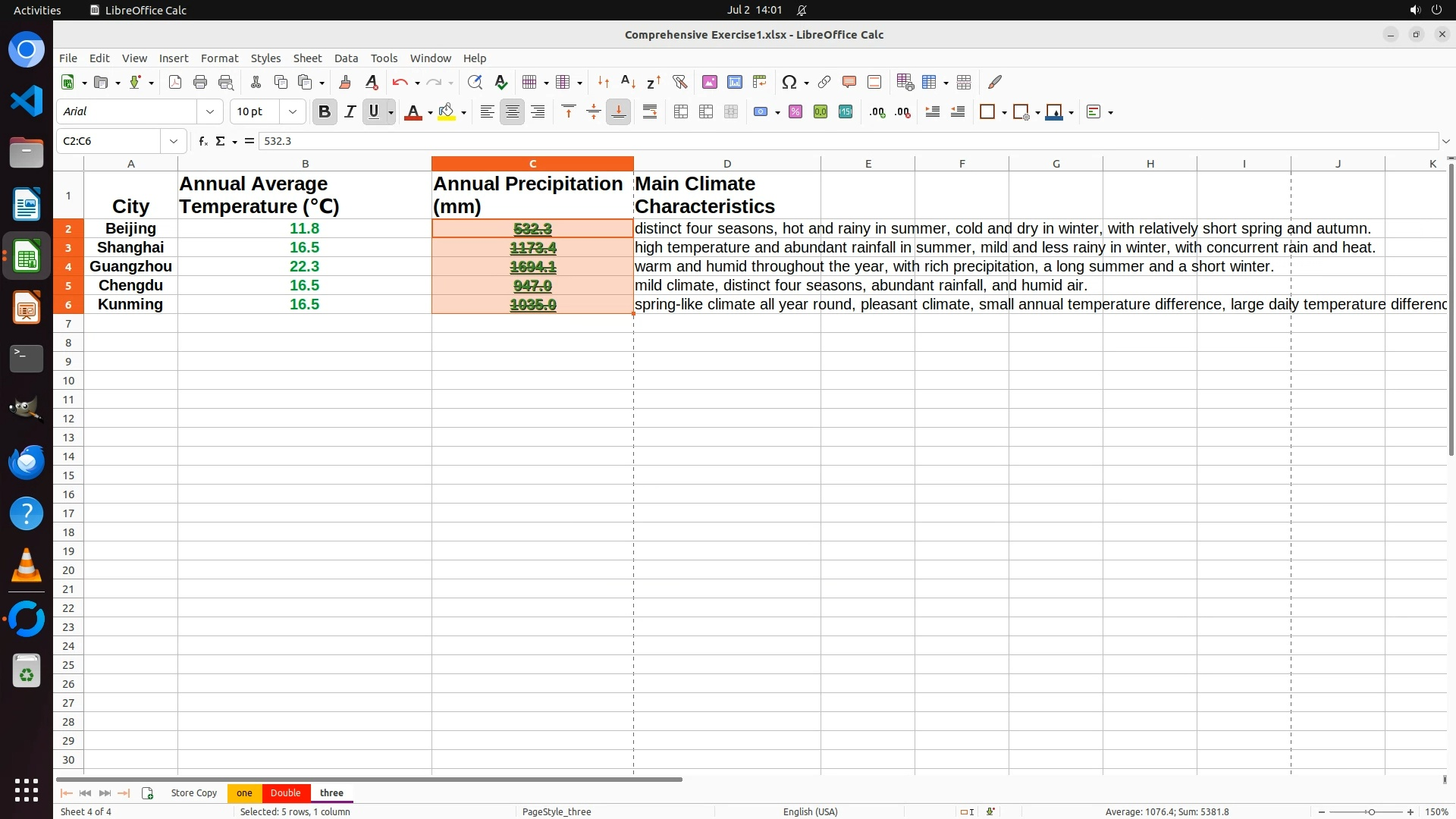Expand the Name Box dropdown arrow

coord(174,141)
